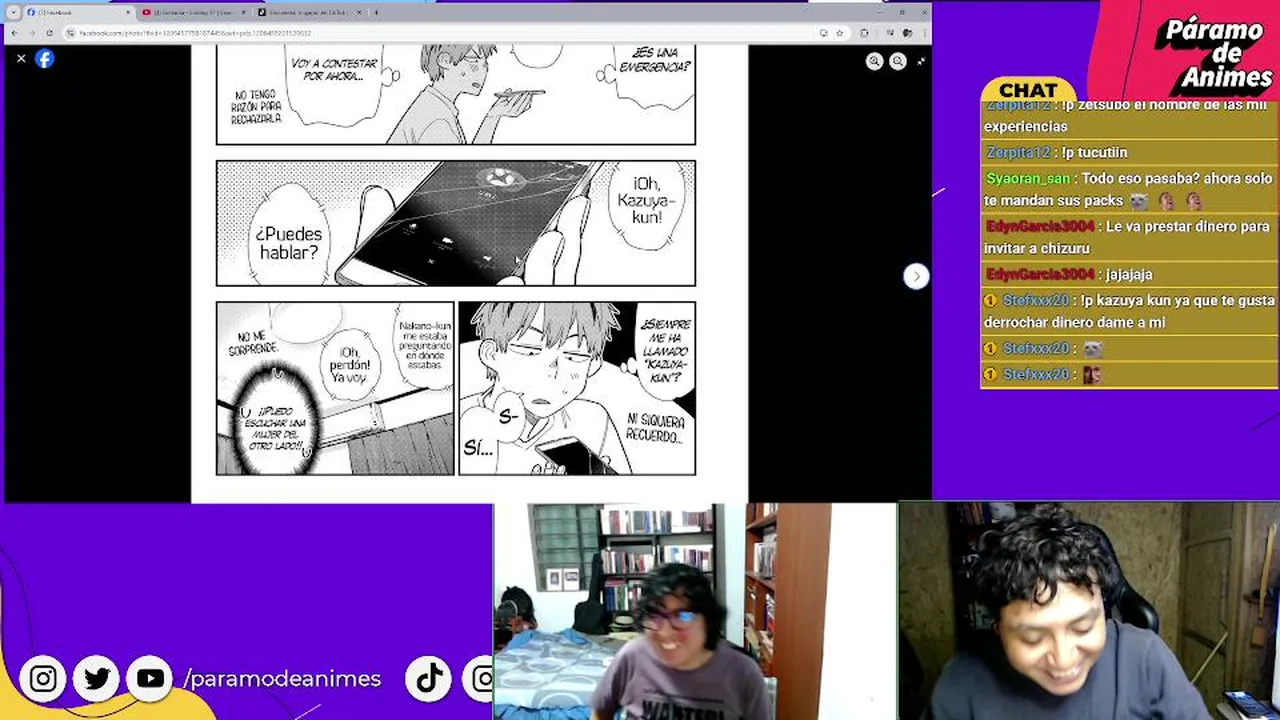Enter fullscreen photo view
The width and height of the screenshot is (1280, 720).
pos(921,61)
